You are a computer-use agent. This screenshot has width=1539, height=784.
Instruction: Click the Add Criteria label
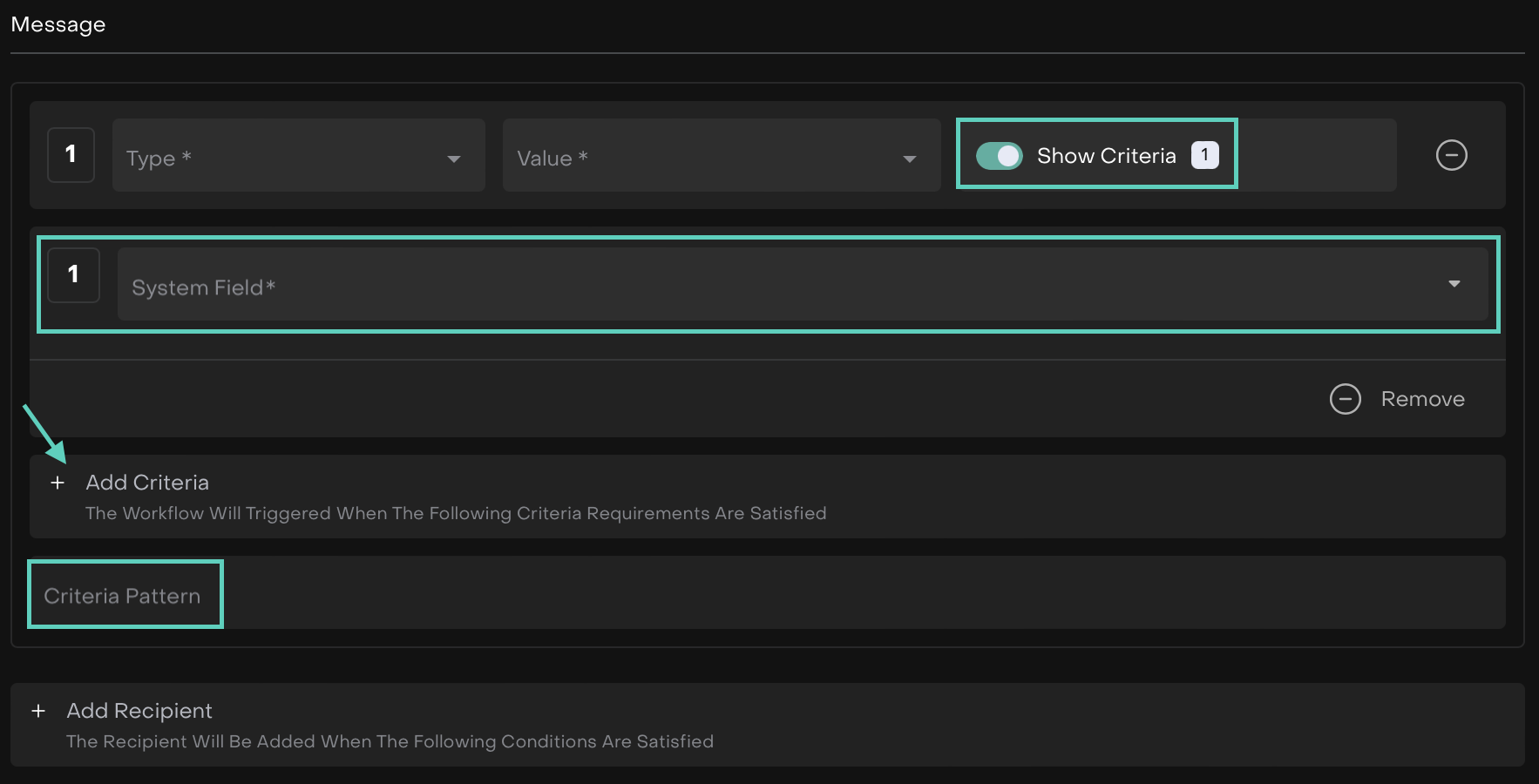tap(147, 483)
